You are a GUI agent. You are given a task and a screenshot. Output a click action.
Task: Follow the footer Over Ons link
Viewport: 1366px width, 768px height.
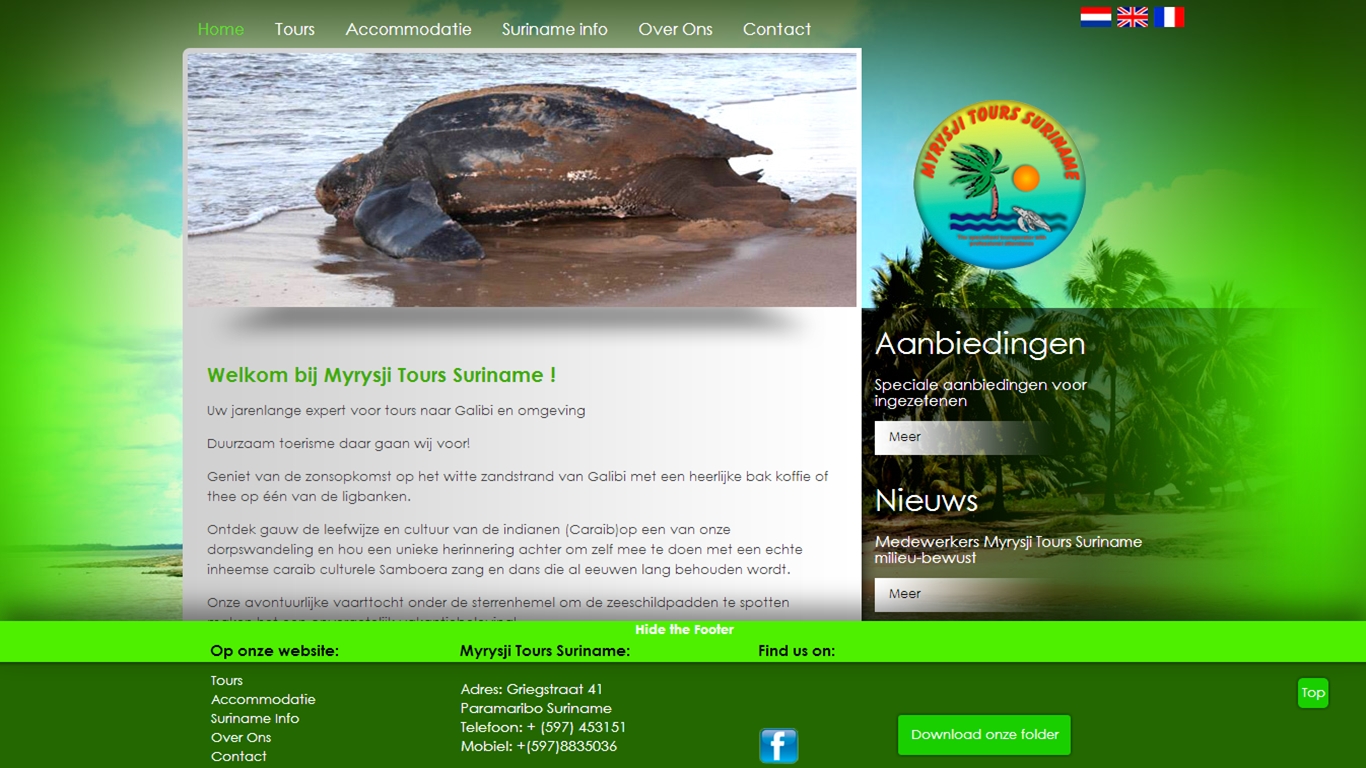tap(241, 738)
